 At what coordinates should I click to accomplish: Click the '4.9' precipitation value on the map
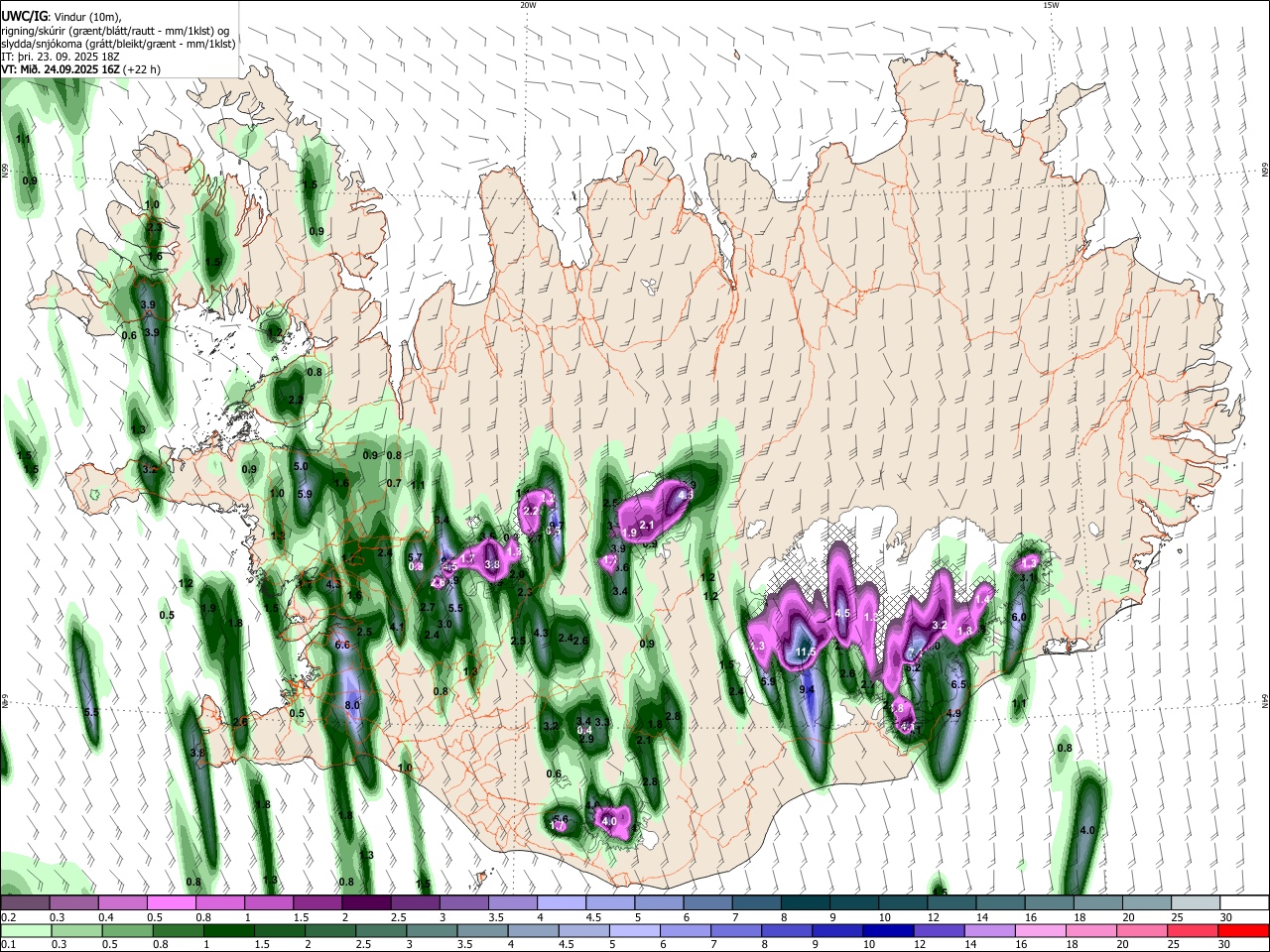click(953, 713)
